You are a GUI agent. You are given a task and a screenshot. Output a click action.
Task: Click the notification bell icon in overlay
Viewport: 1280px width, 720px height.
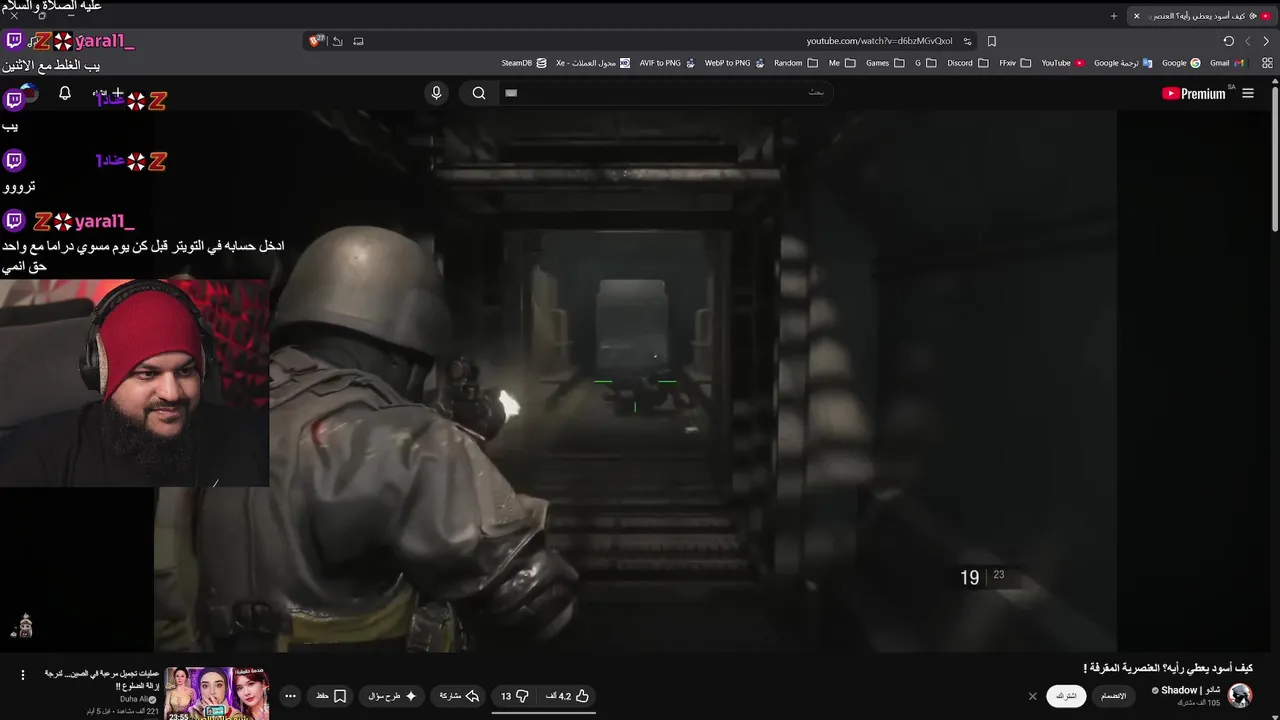tap(65, 93)
